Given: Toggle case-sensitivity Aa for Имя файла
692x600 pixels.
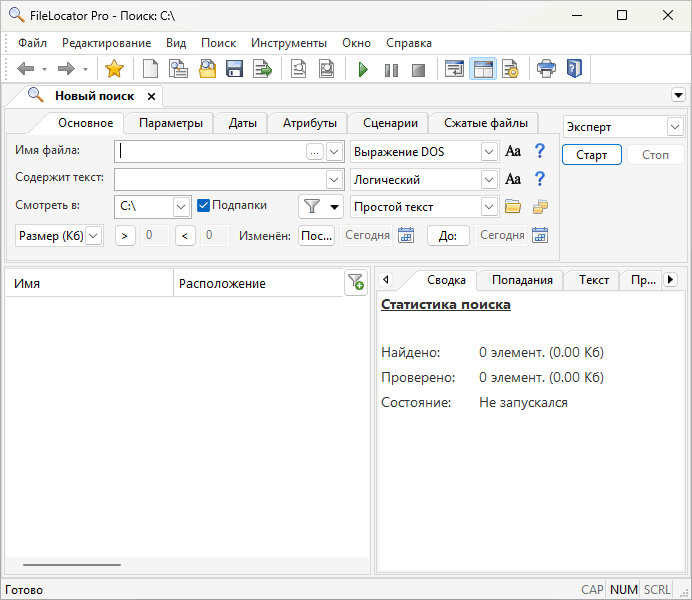Looking at the screenshot, I should 513,152.
